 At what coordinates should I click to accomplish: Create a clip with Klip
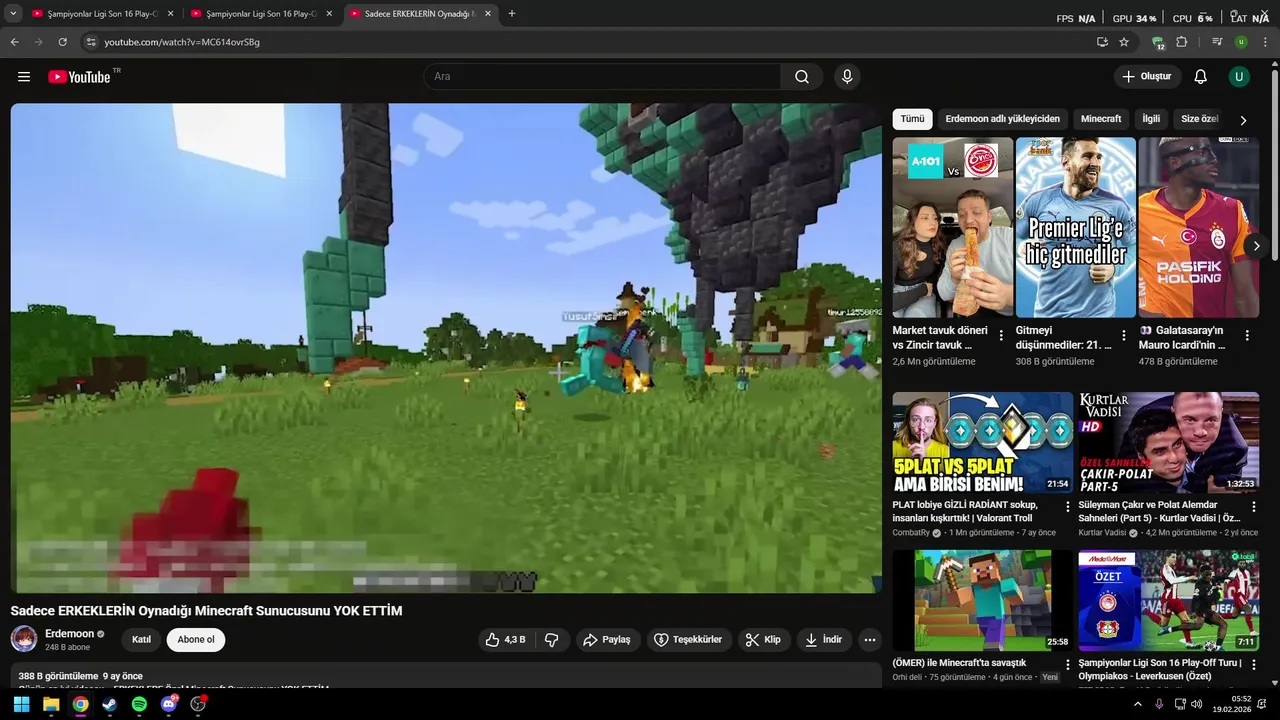coord(763,640)
